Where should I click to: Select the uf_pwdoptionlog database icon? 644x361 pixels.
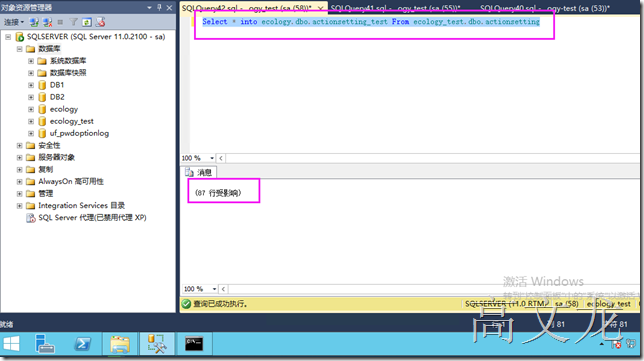42,133
